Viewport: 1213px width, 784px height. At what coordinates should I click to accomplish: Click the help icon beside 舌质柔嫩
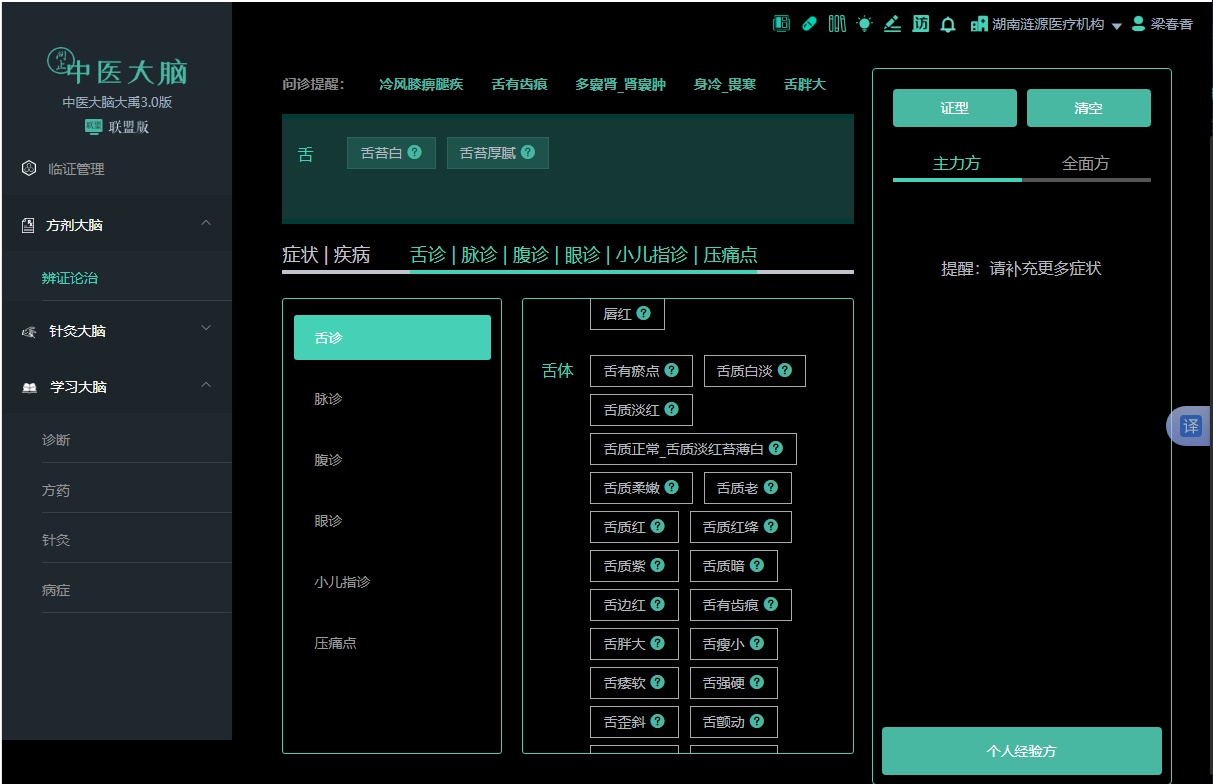(671, 487)
